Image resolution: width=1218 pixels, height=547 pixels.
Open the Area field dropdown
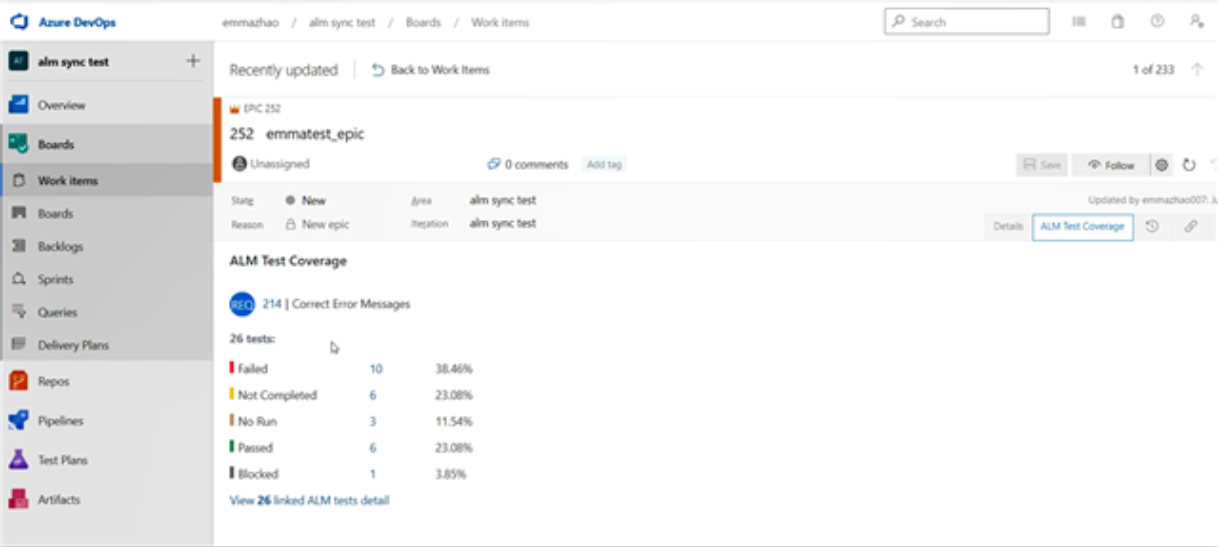pyautogui.click(x=503, y=200)
